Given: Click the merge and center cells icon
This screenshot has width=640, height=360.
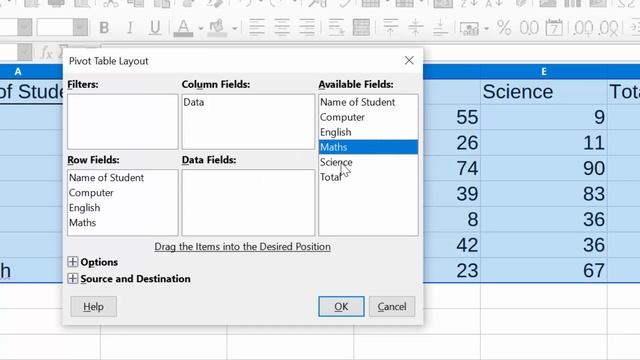Looking at the screenshot, I should pyautogui.click(x=361, y=27).
